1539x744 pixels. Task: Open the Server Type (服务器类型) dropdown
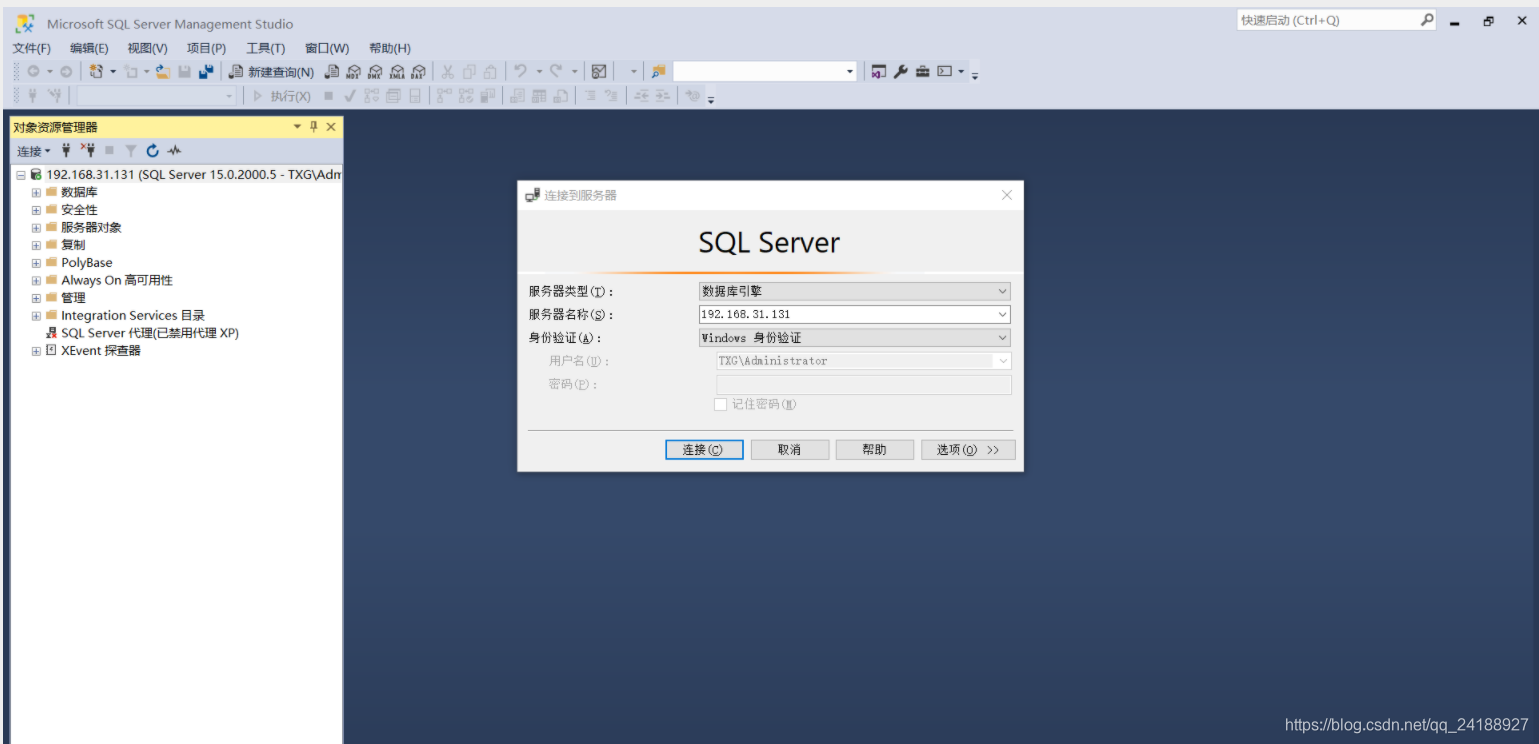[1002, 291]
